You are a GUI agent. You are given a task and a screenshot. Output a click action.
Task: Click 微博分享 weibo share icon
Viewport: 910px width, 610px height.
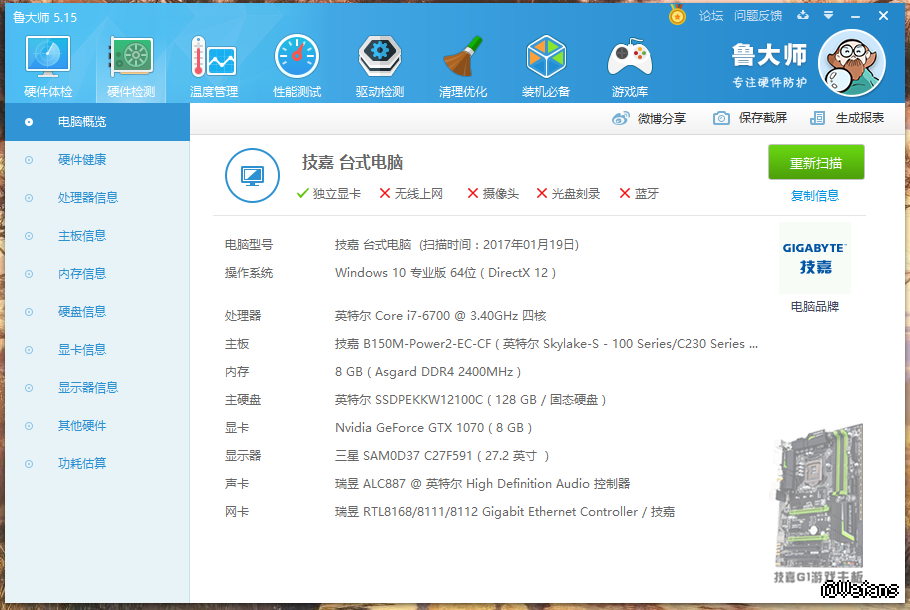pyautogui.click(x=621, y=118)
